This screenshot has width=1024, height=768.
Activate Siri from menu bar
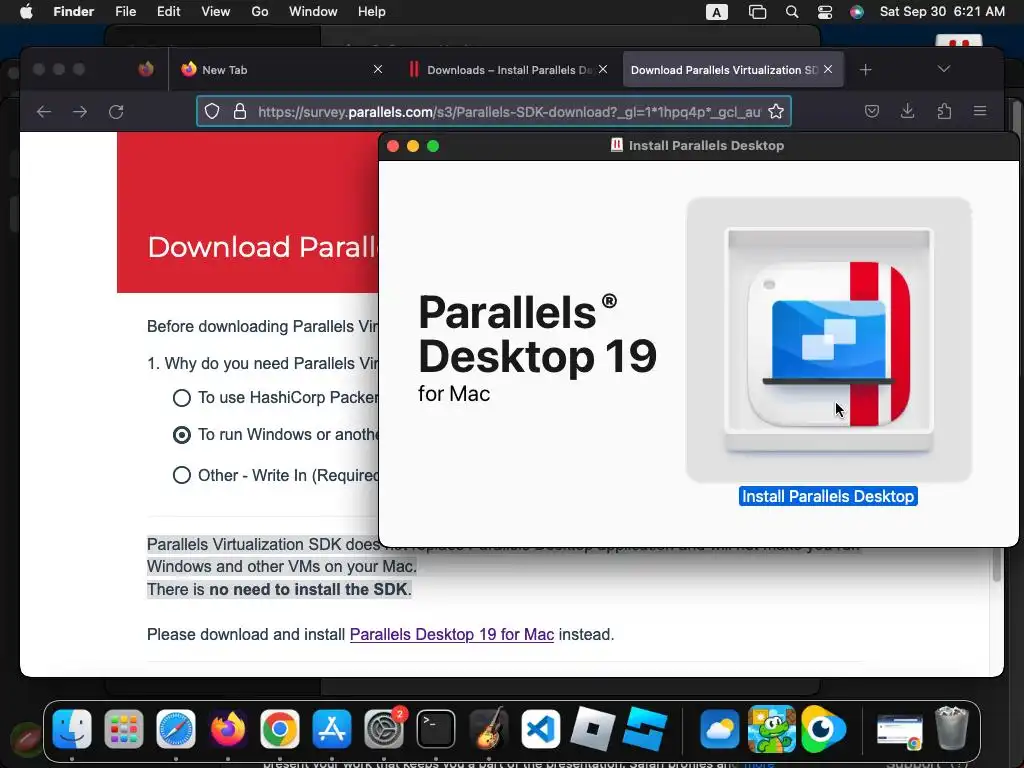tap(857, 12)
